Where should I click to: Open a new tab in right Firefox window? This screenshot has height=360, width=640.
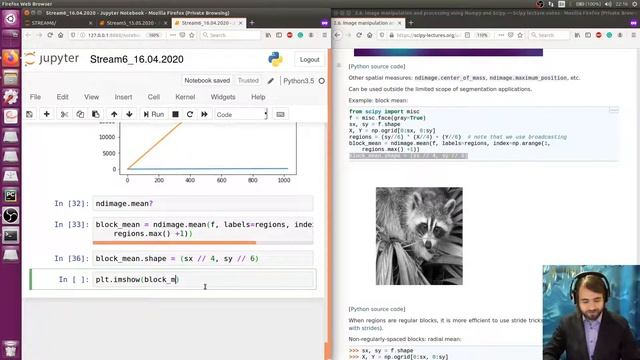click(411, 23)
